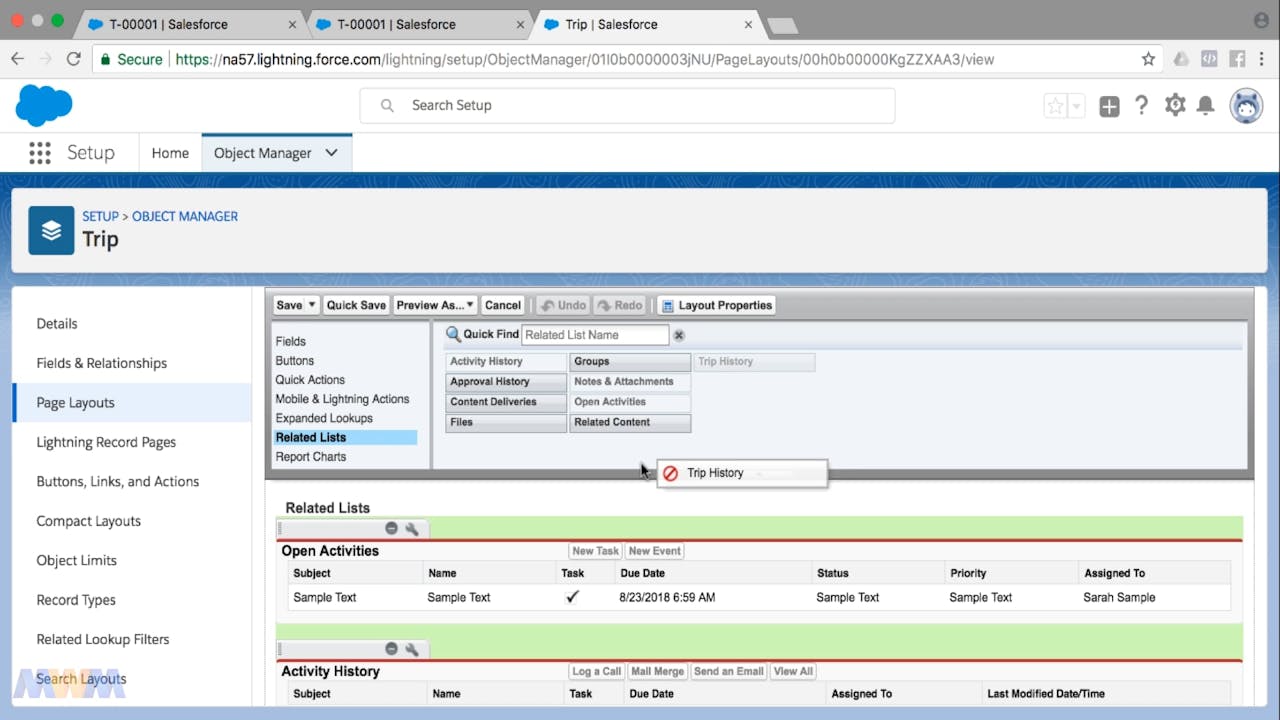Click the global create plus icon
1280x720 pixels.
(1109, 106)
